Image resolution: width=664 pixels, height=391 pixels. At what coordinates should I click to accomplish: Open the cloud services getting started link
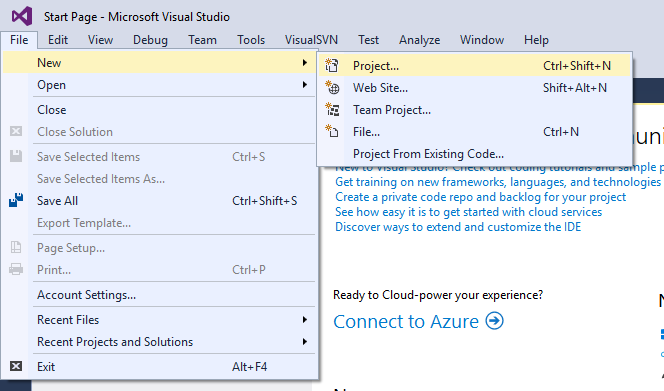(468, 212)
